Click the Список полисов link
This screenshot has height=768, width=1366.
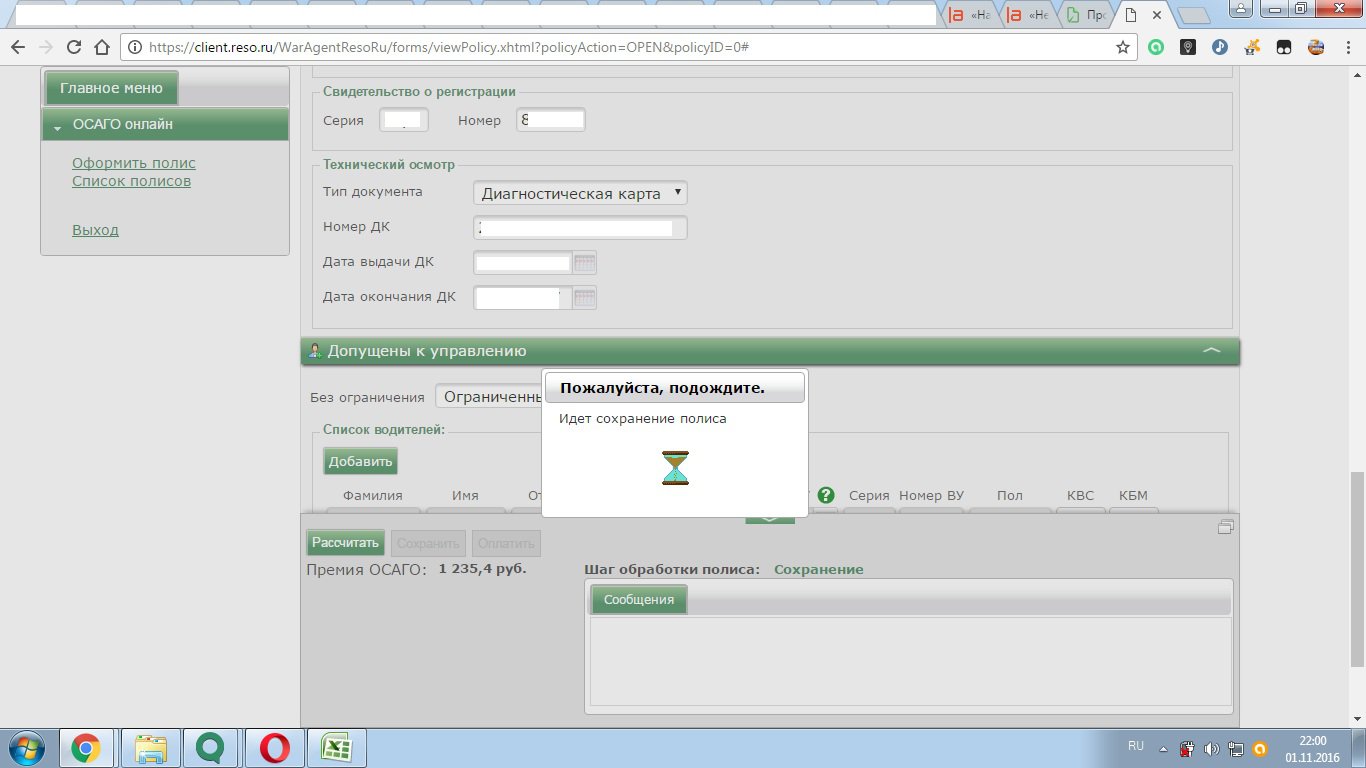131,181
